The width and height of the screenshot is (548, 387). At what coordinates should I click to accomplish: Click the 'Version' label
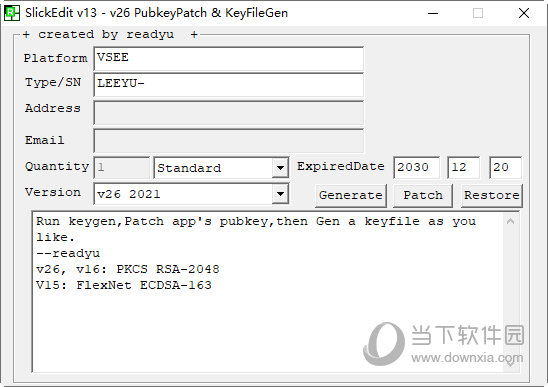click(x=53, y=192)
